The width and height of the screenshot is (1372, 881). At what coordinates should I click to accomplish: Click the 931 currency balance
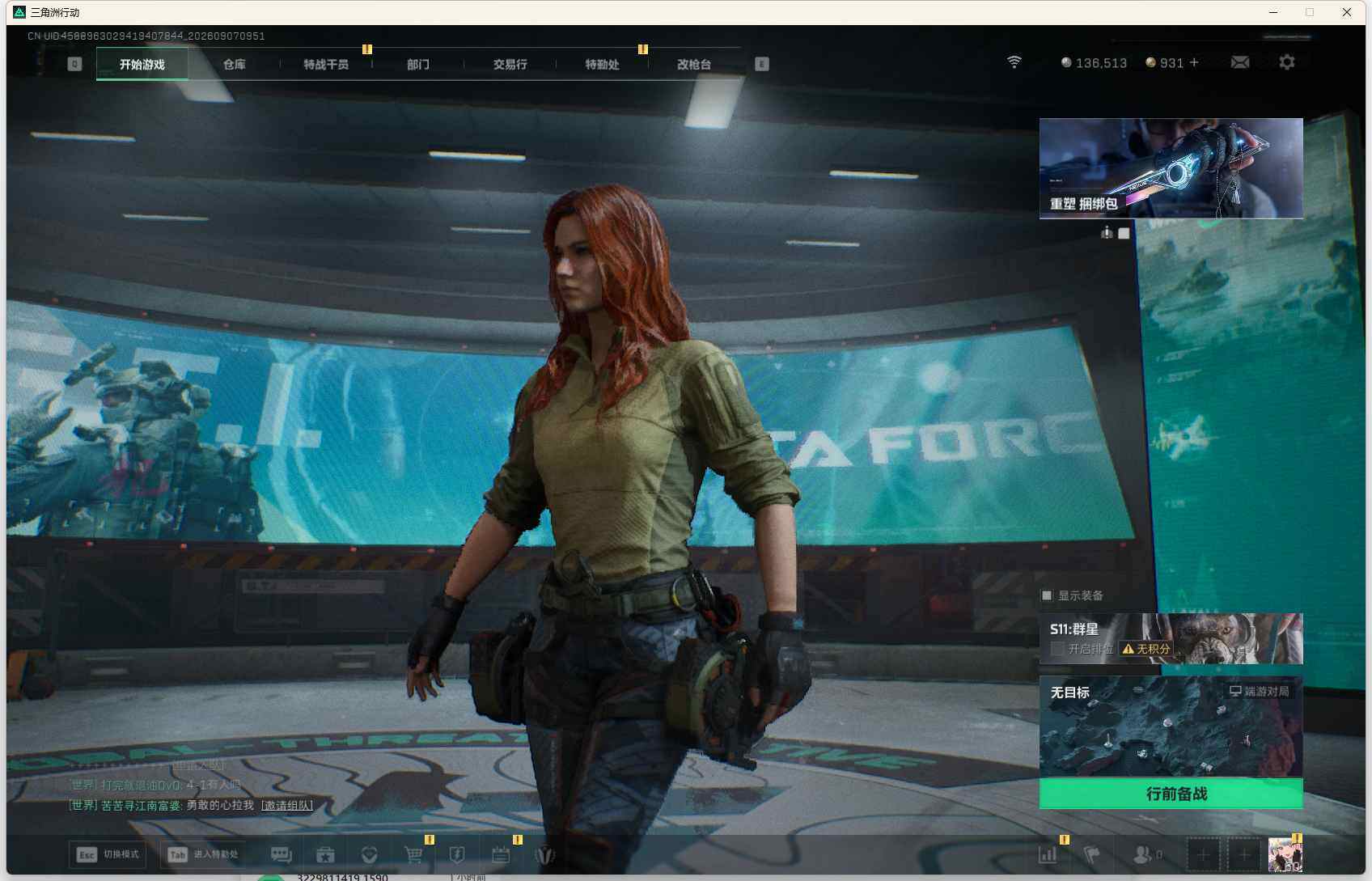point(1171,63)
